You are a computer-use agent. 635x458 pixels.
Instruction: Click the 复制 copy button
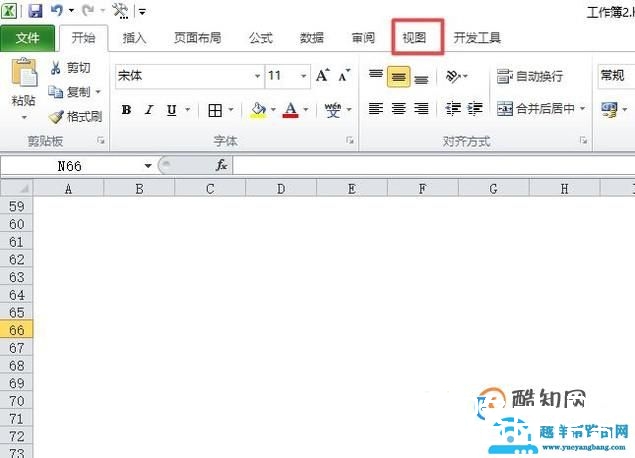[x=70, y=92]
